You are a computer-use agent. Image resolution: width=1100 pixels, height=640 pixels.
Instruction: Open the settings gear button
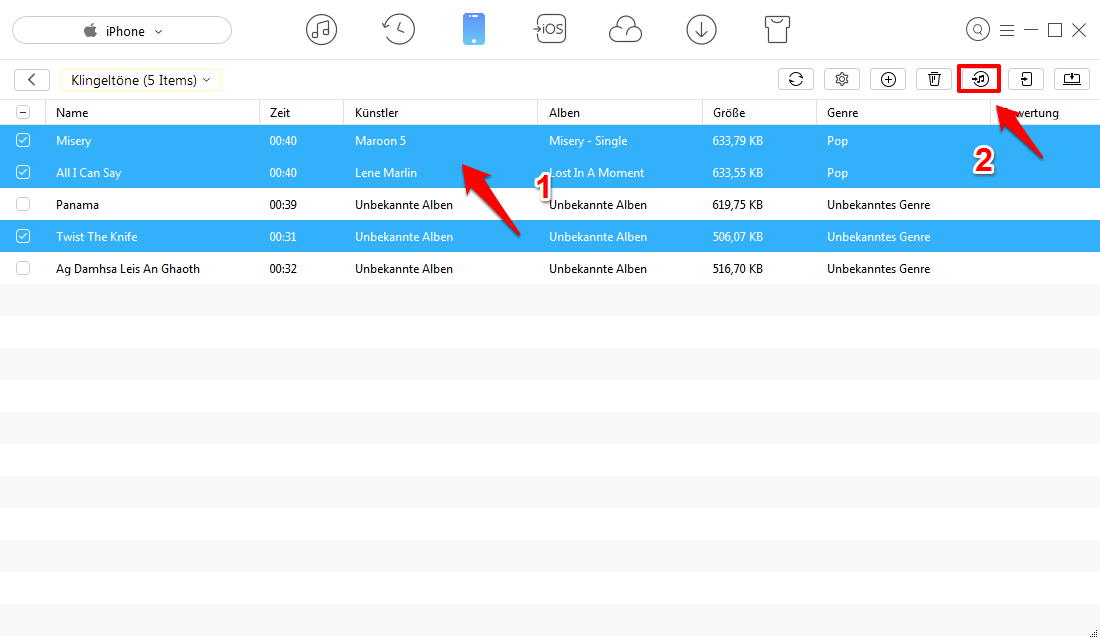point(842,79)
